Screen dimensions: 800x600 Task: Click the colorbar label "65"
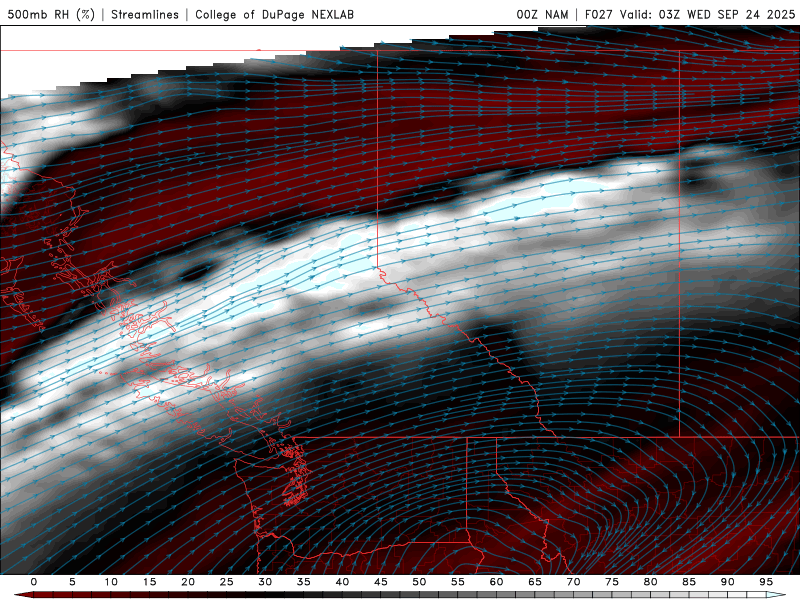[535, 582]
